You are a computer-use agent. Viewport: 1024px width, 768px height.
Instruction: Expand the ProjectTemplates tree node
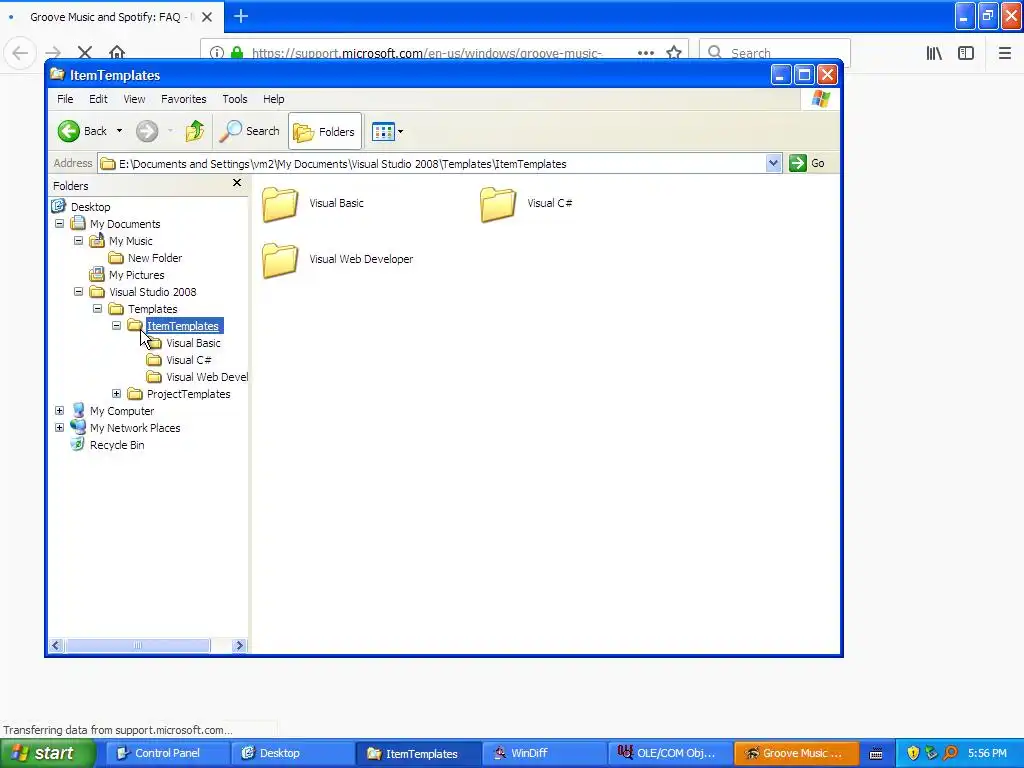(x=116, y=393)
